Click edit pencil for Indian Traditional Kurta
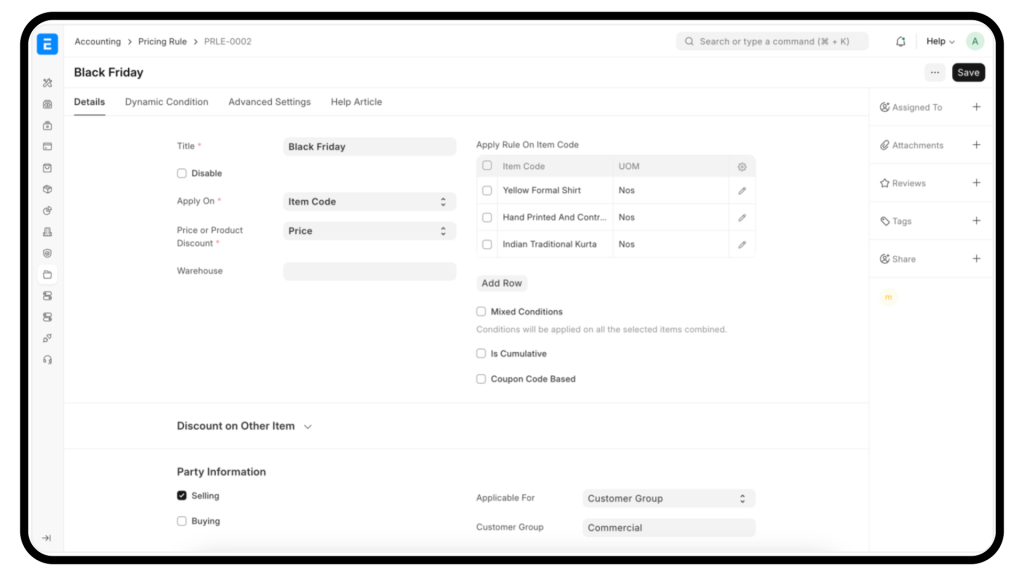Viewport: 1024px width, 576px height. (x=742, y=244)
